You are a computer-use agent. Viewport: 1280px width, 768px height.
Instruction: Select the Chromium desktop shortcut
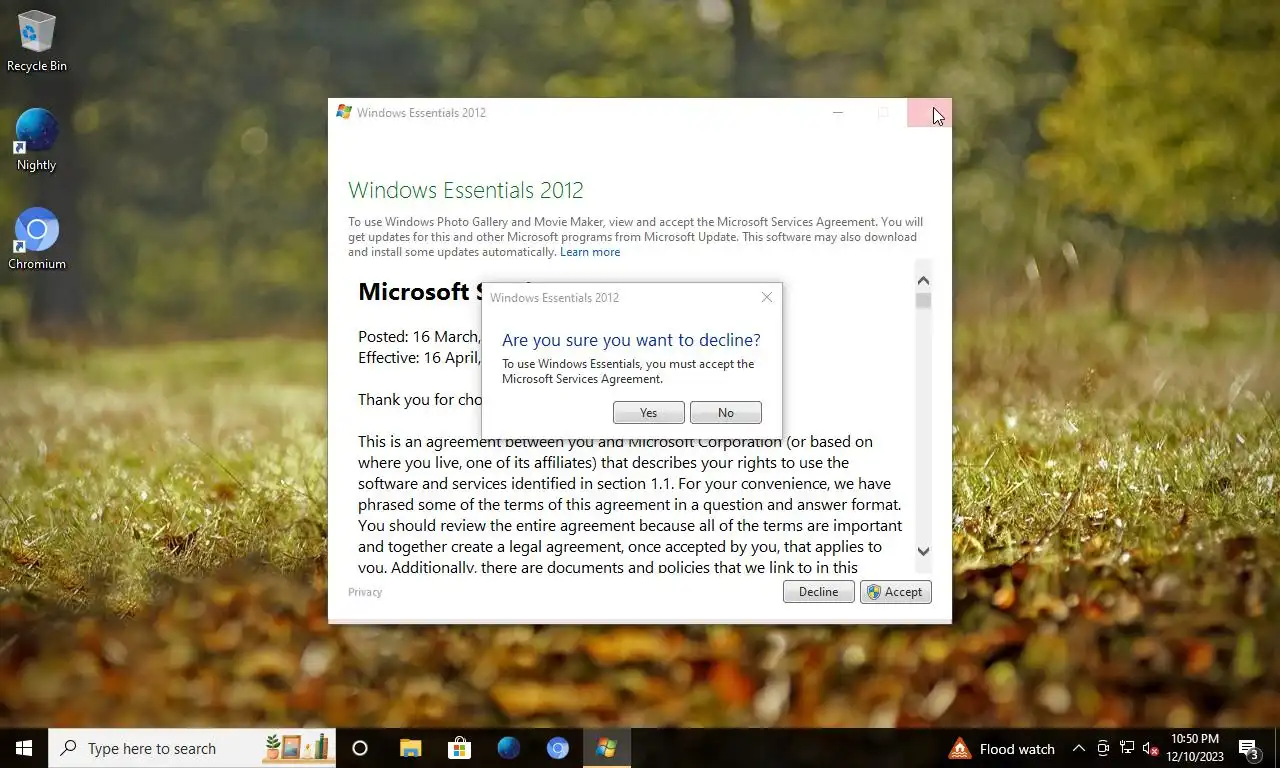37,239
